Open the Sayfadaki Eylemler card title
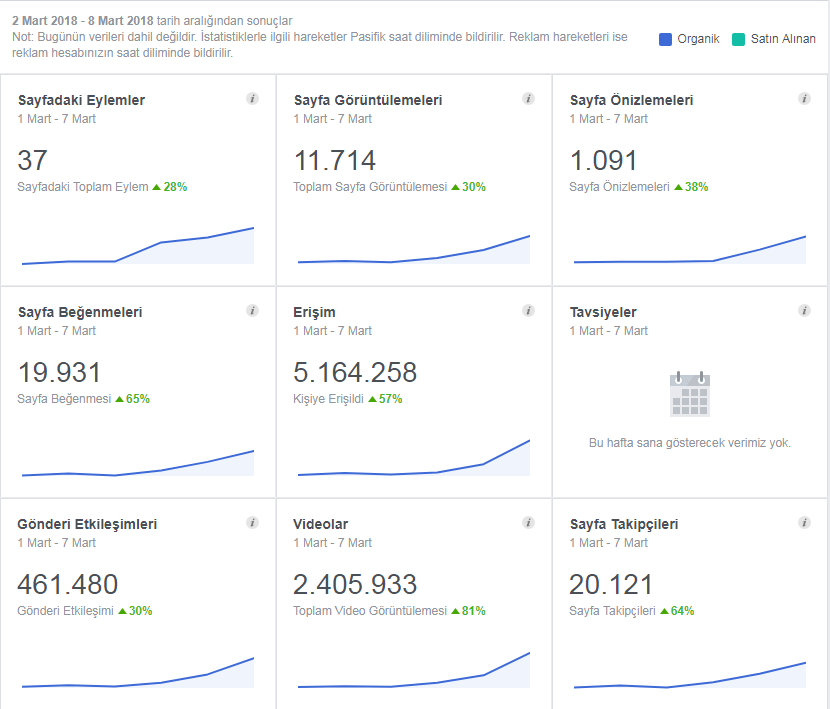Viewport: 830px width, 709px height. (82, 100)
